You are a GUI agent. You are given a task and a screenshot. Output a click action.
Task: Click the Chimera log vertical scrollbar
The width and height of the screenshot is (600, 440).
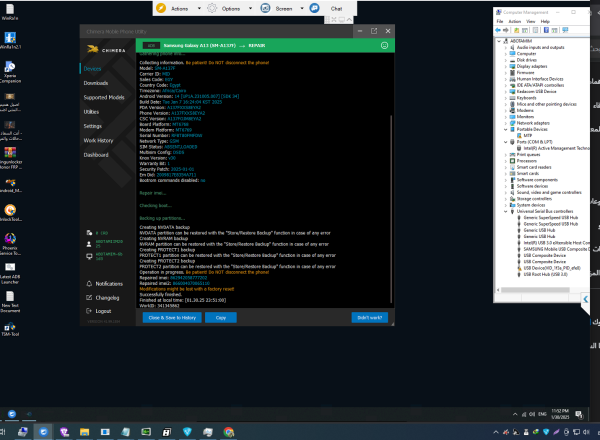[x=391, y=209]
